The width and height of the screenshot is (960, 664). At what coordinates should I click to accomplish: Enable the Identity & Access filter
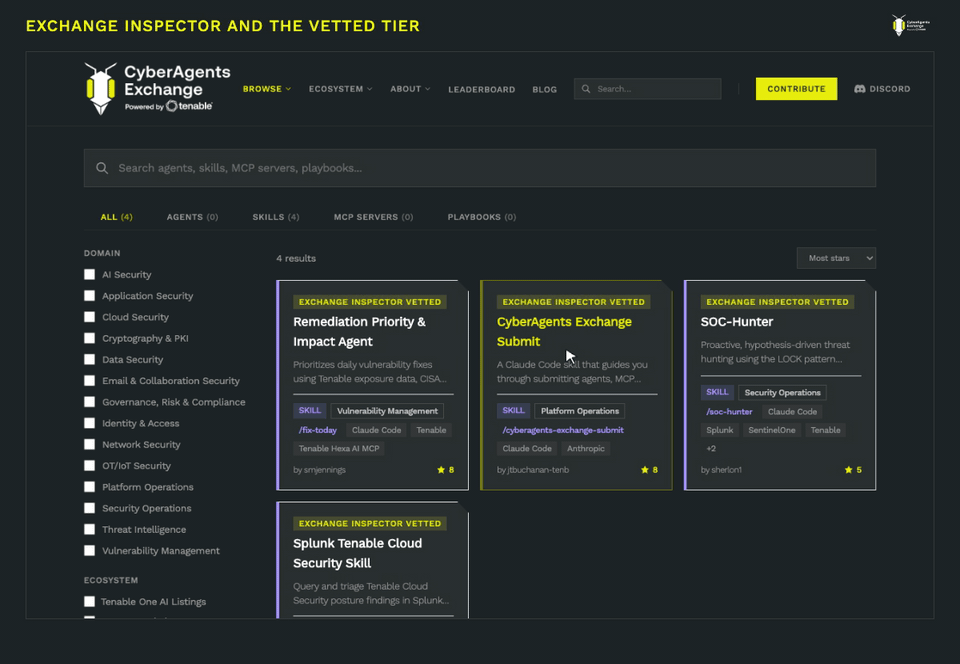tap(89, 423)
